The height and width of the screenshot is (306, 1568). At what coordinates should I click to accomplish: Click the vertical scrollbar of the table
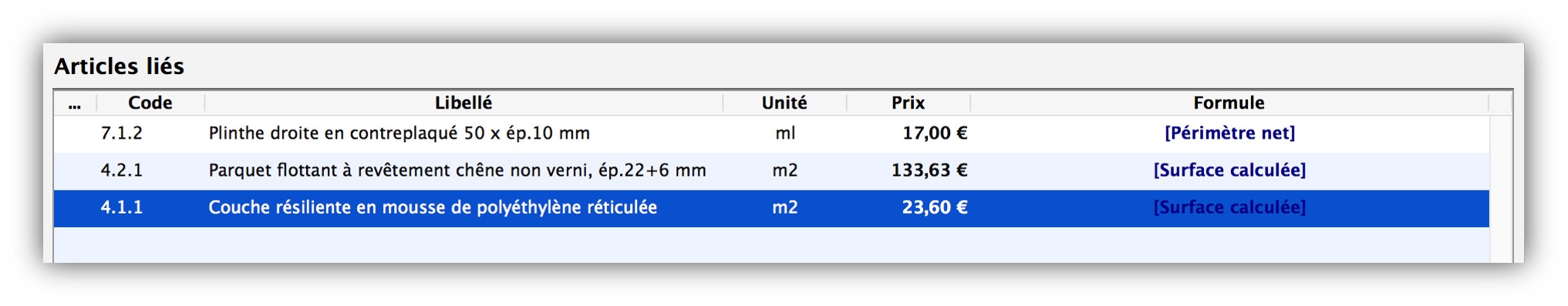tap(1500, 189)
